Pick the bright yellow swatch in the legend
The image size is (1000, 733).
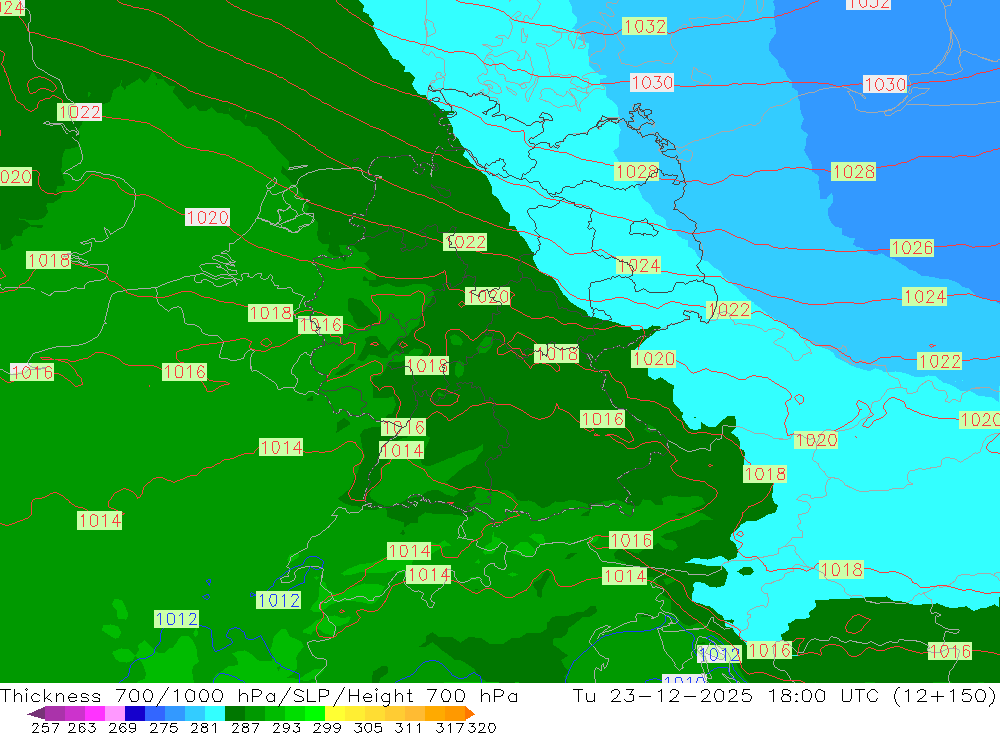pos(335,713)
